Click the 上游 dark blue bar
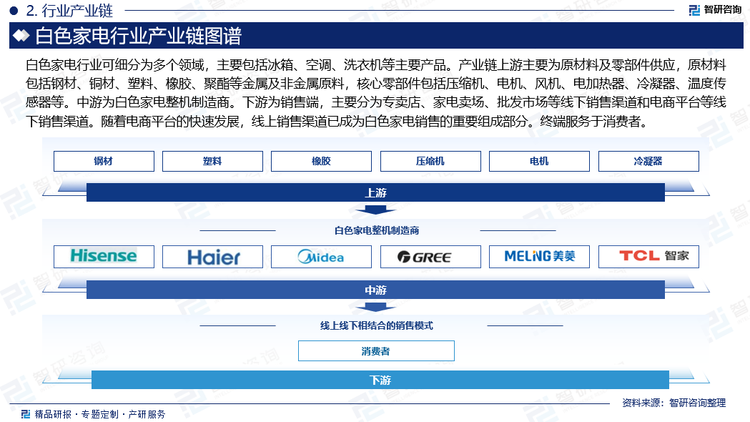This screenshot has height=422, width=750. point(375,192)
